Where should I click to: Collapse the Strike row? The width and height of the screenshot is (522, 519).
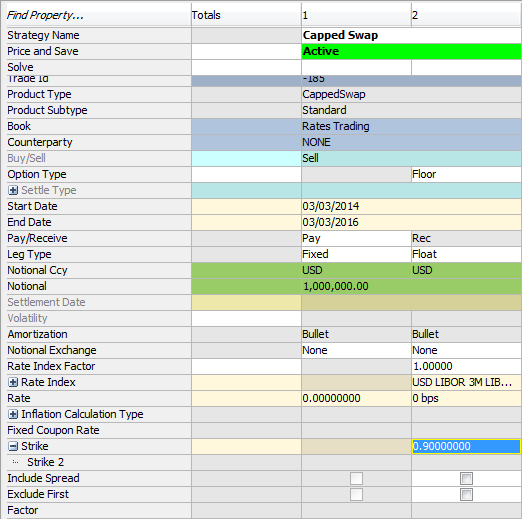coord(13,446)
